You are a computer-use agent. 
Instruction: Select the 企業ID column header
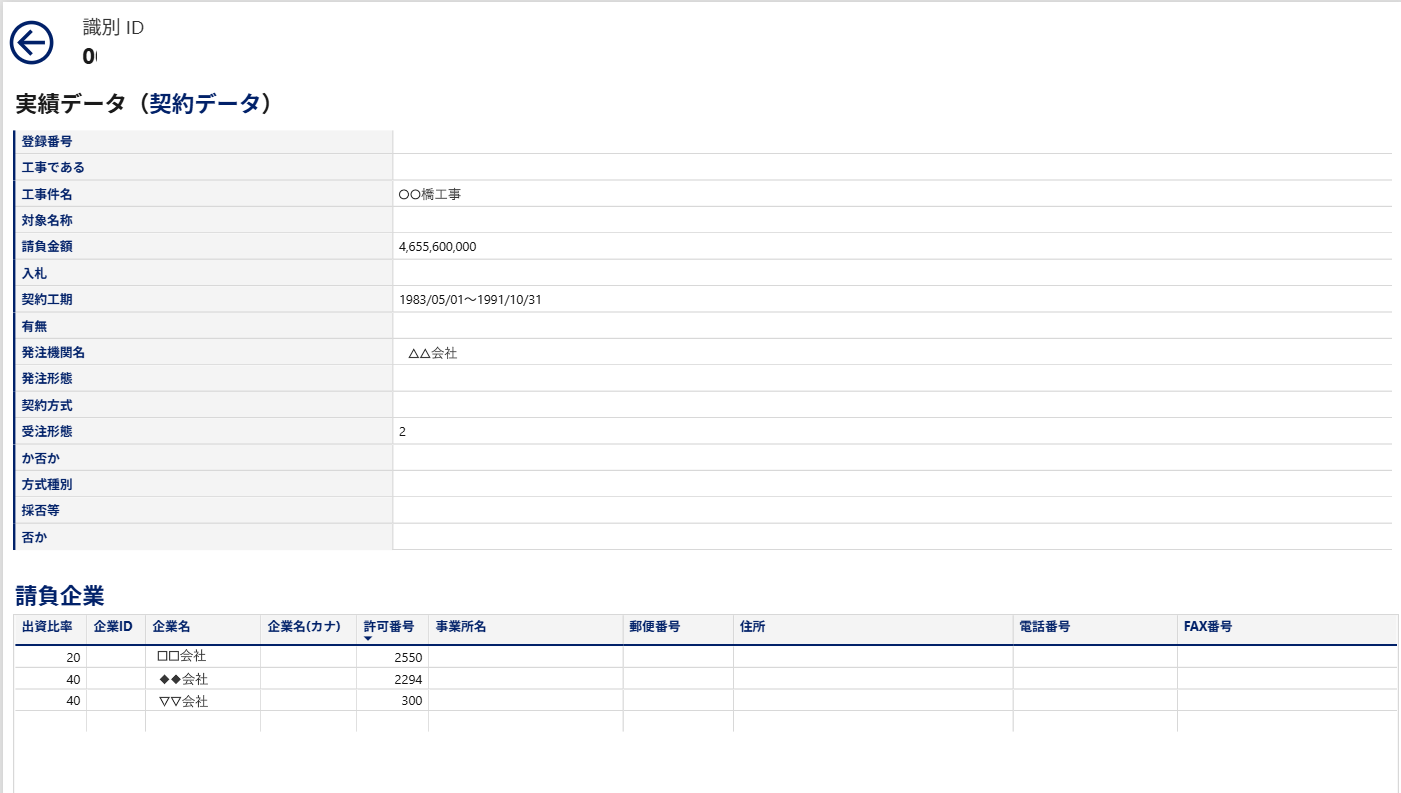[x=113, y=627]
